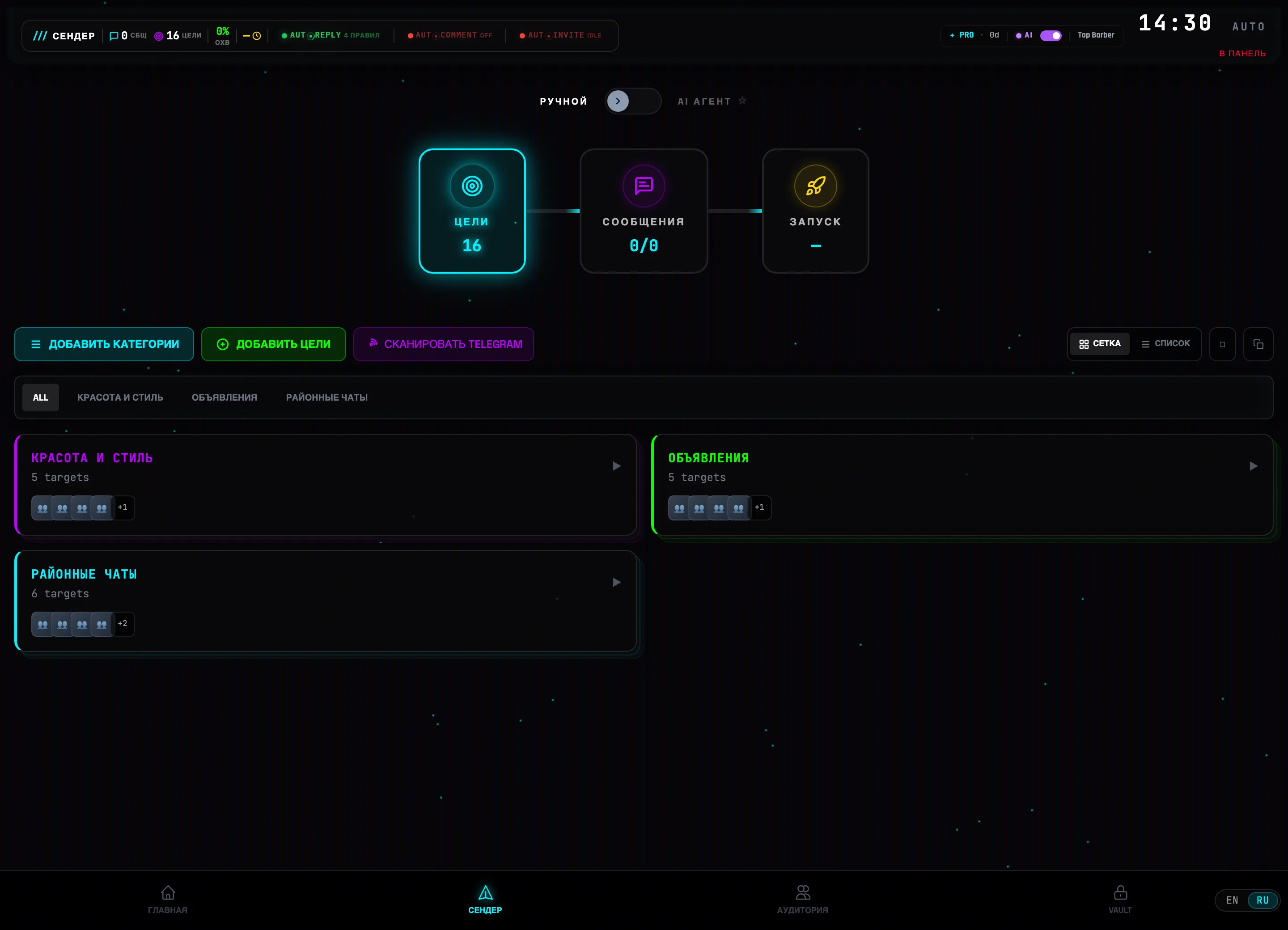The height and width of the screenshot is (930, 1288).
Task: Click the rocket icon in ЗАПУСК card
Action: coord(815,186)
